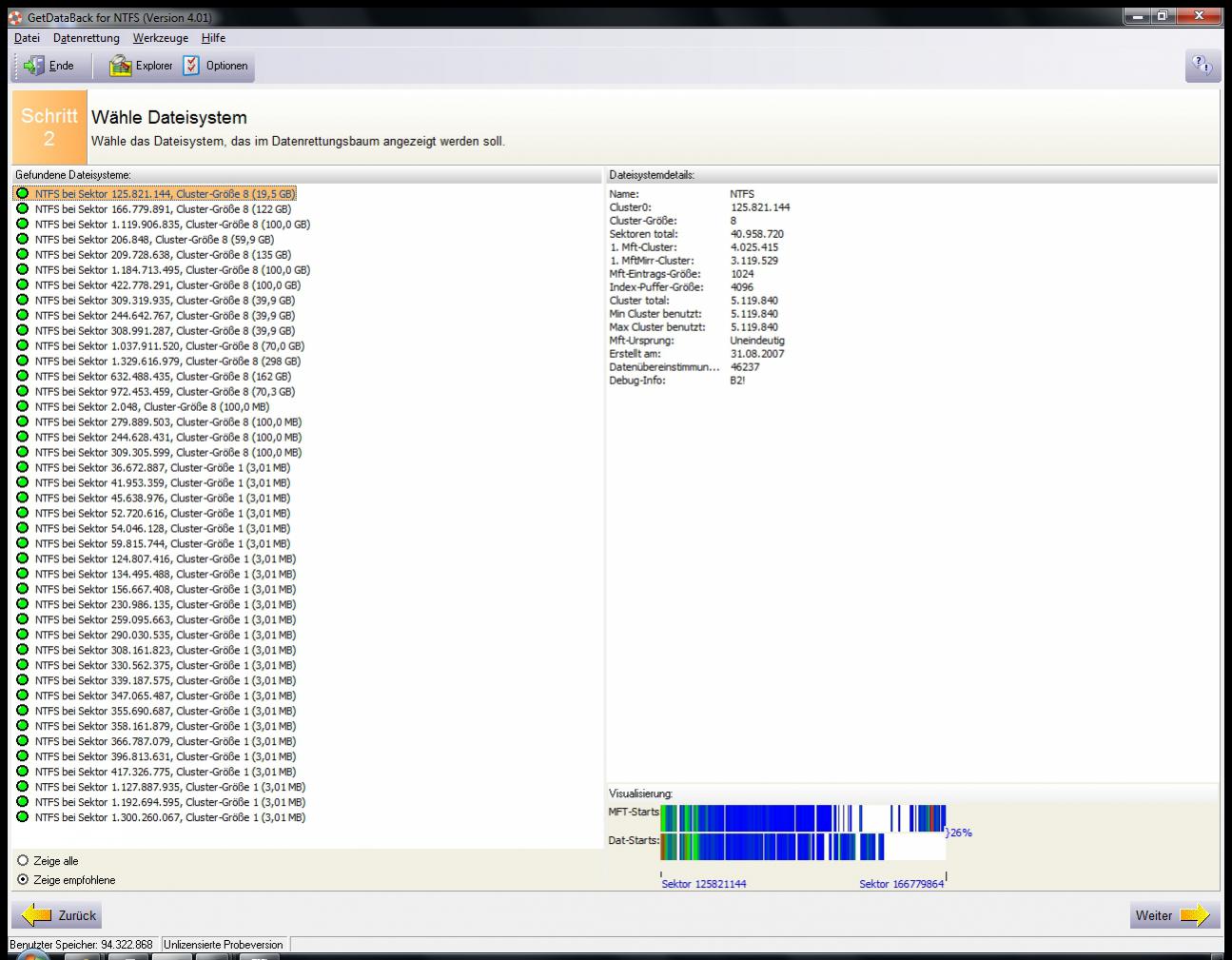
Task: Select NTFS bei Sektor 206.848 entry
Action: 146,240
